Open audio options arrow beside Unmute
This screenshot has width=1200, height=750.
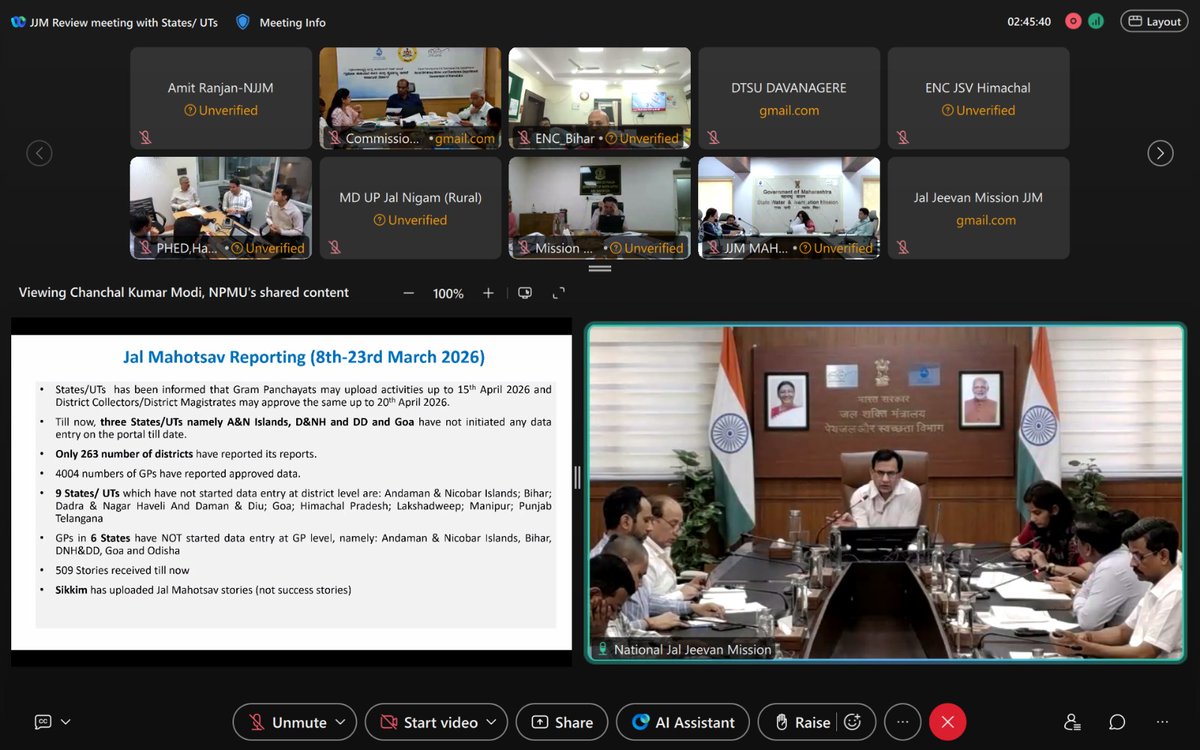click(342, 722)
